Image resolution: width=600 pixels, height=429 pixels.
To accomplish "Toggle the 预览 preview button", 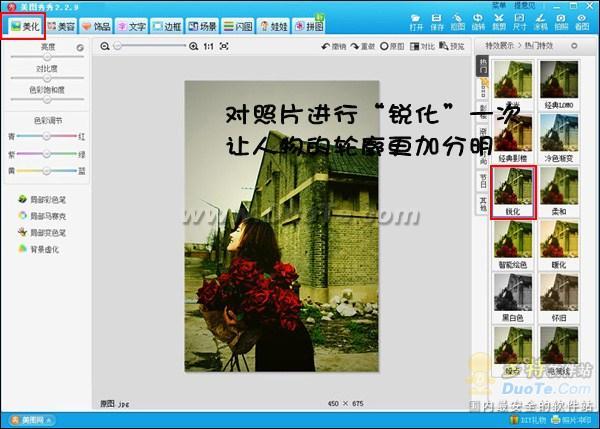I will [454, 46].
